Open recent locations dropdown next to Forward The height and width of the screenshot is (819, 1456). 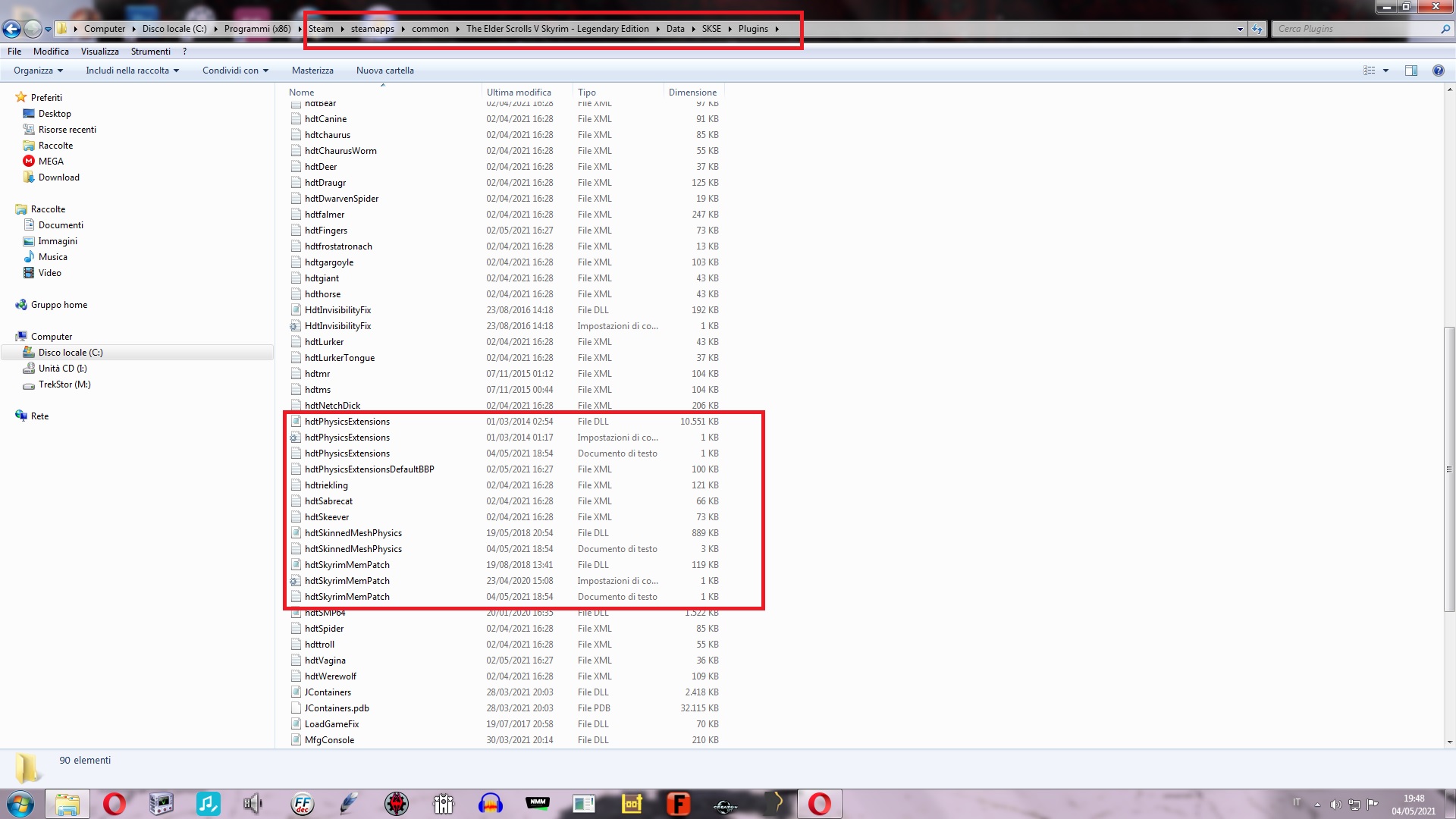tap(48, 30)
